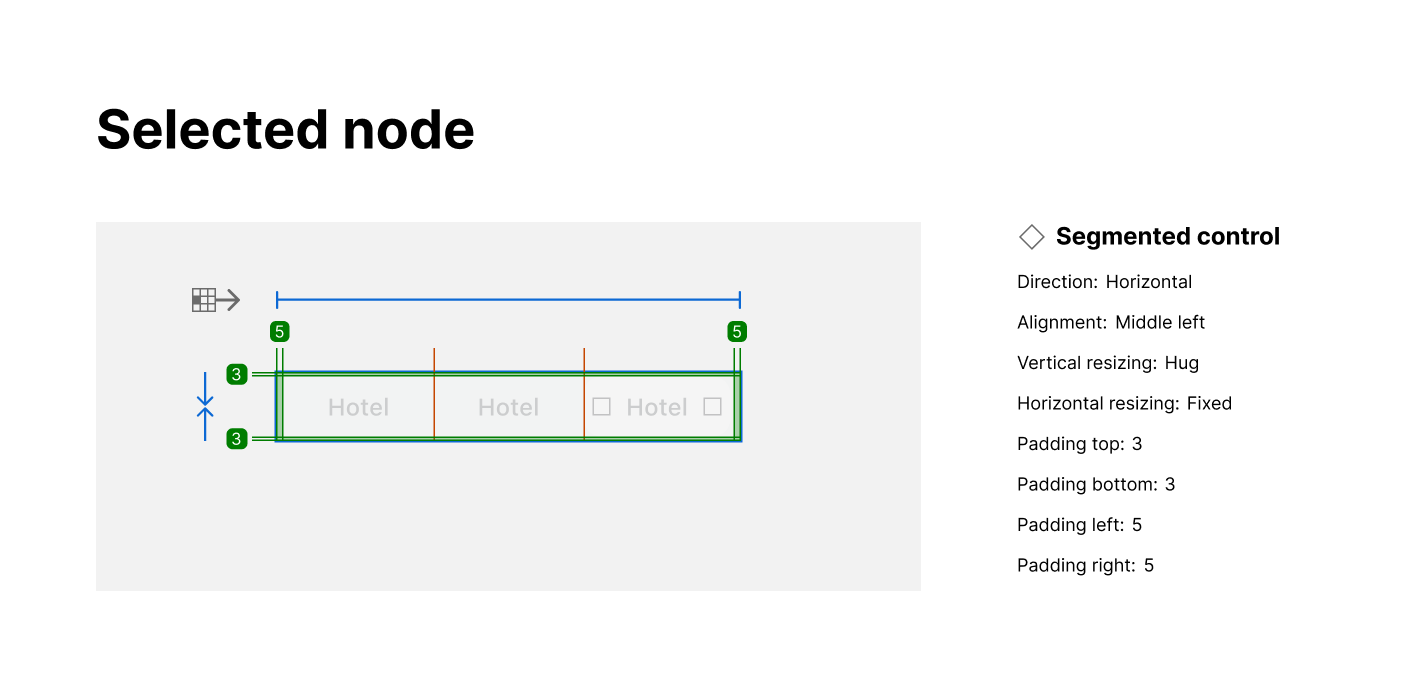Click the top-right green padding badge 5
The image size is (1419, 687).
(x=737, y=332)
